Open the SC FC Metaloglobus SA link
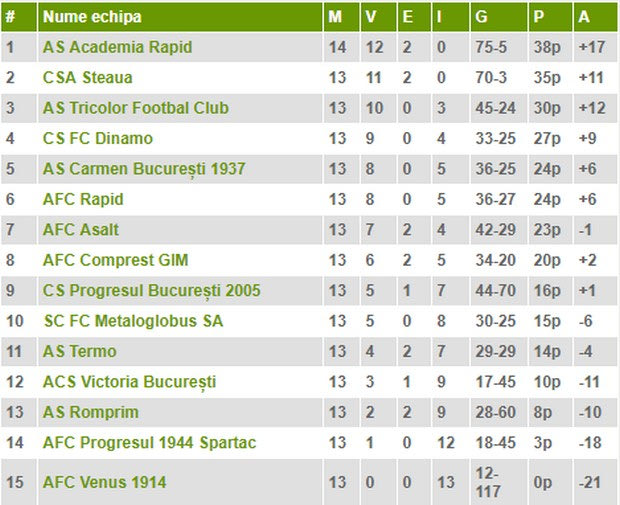 (134, 321)
